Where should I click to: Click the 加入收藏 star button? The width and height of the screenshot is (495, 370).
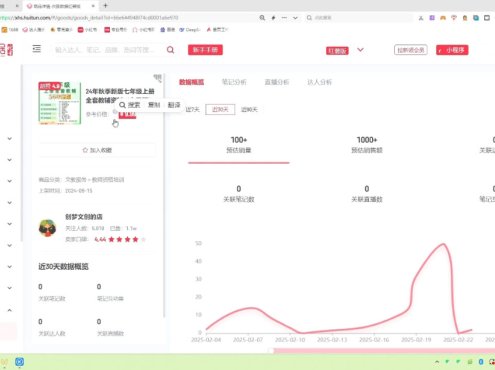pyautogui.click(x=97, y=150)
